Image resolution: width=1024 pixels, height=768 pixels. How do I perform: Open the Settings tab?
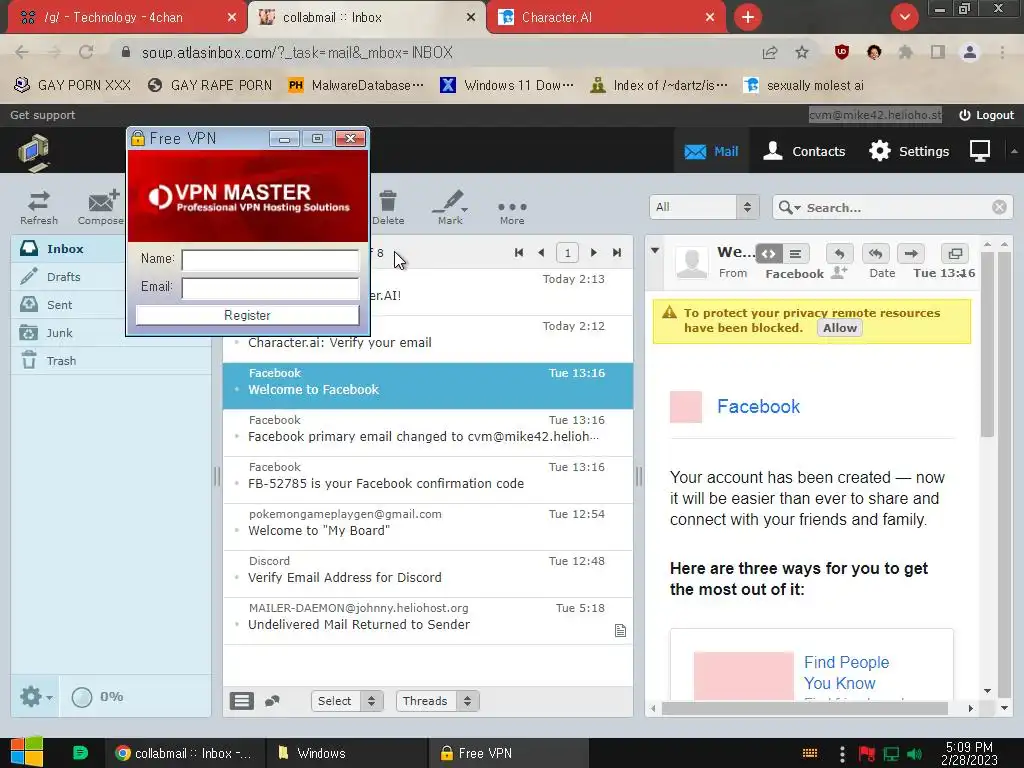click(908, 151)
